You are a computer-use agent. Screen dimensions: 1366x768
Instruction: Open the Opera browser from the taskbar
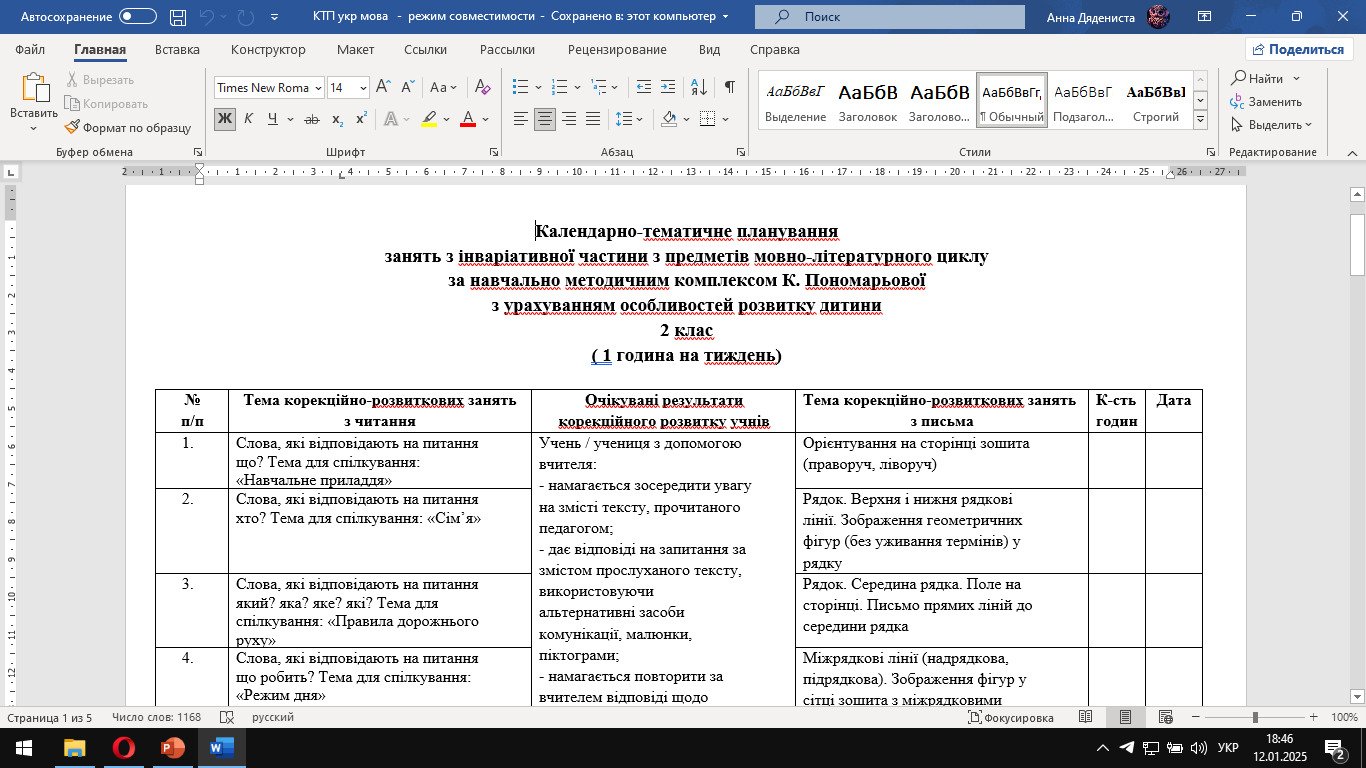123,748
